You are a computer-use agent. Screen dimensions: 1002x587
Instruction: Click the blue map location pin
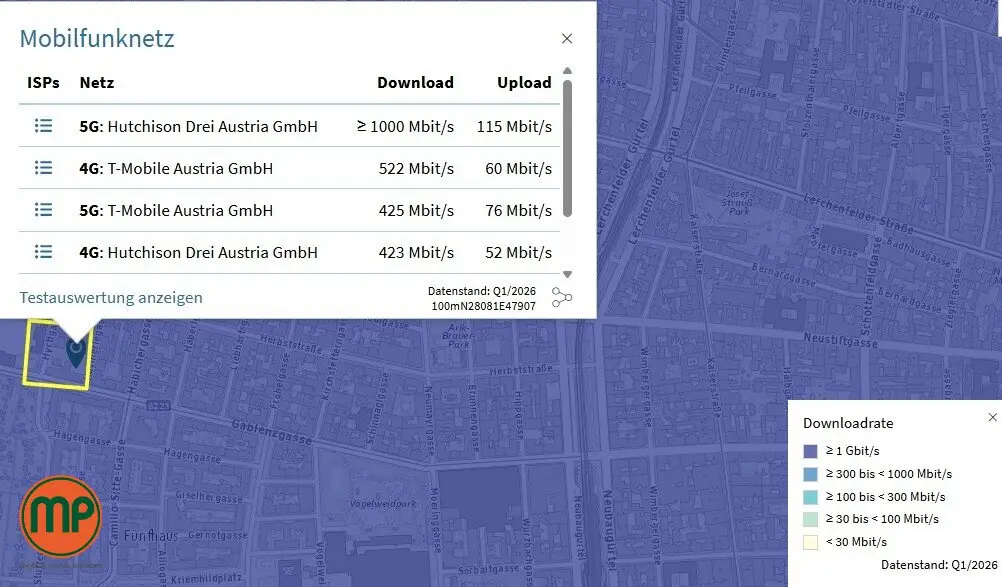(x=76, y=353)
